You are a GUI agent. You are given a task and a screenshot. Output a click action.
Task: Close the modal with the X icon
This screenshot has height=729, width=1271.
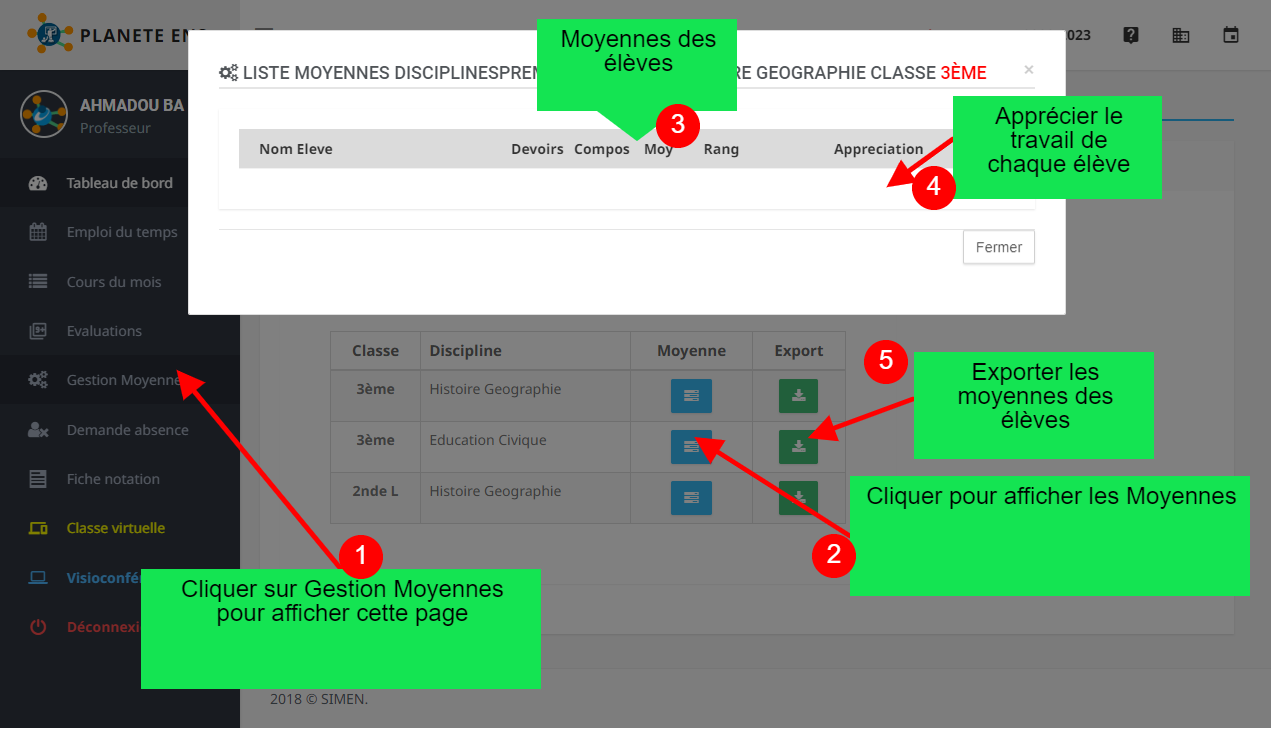(x=1028, y=70)
